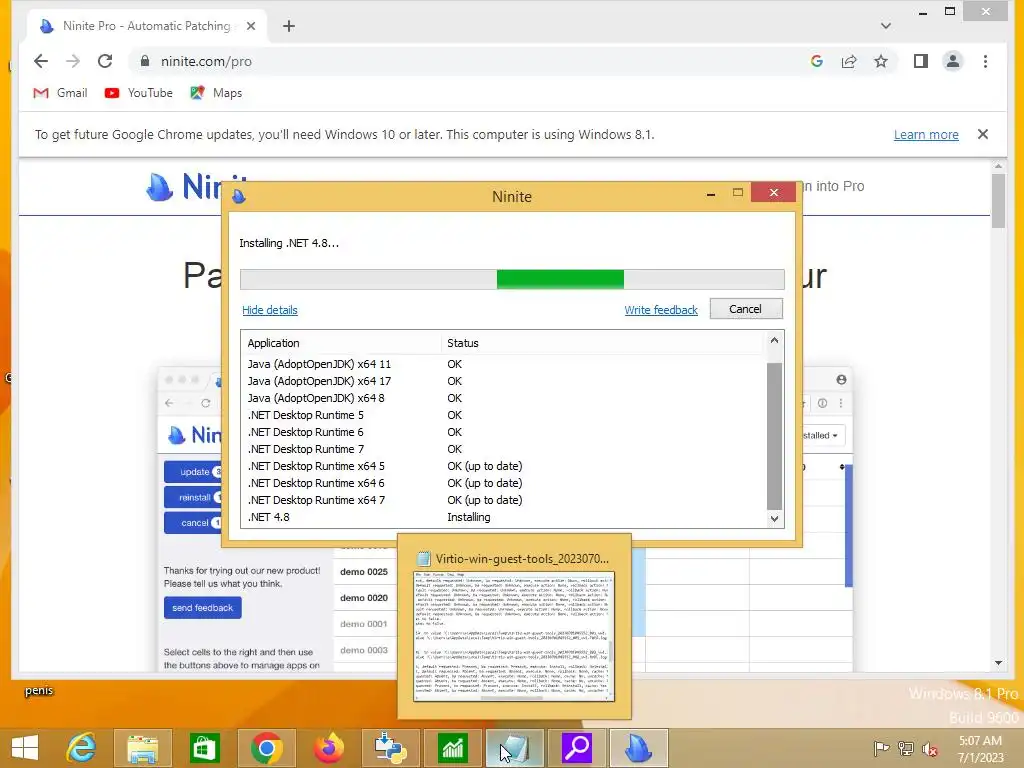Open Chrome side panel
This screenshot has height=768, width=1024.
[x=921, y=61]
